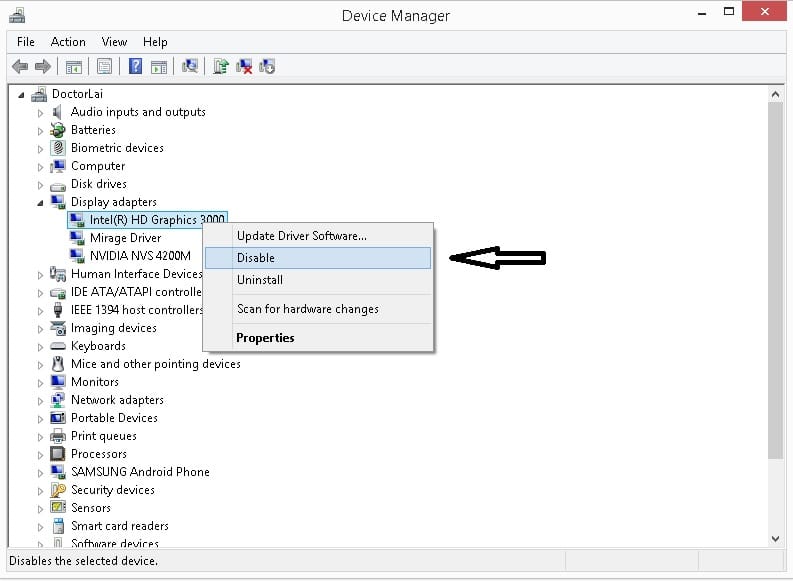Select the Mirage Driver entry

tap(125, 238)
